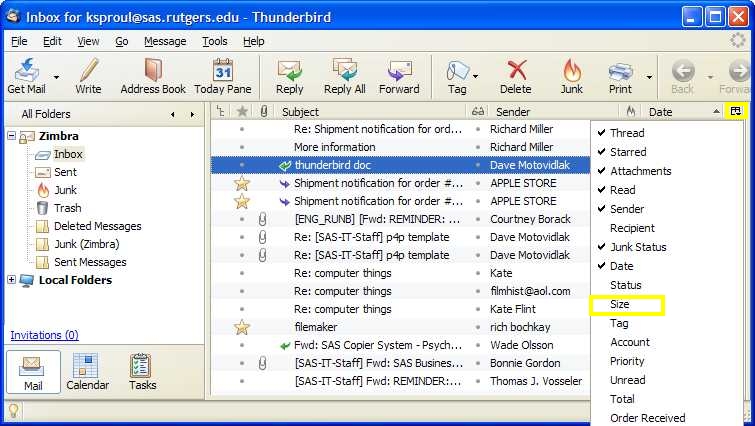This screenshot has width=755, height=426.
Task: Click the Reply All toolbar icon
Action: click(345, 76)
